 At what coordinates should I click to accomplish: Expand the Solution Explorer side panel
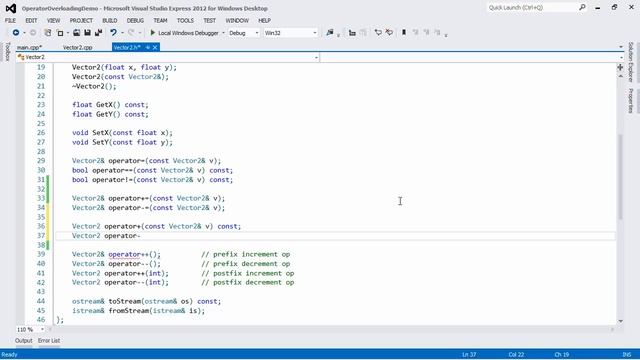(631, 62)
